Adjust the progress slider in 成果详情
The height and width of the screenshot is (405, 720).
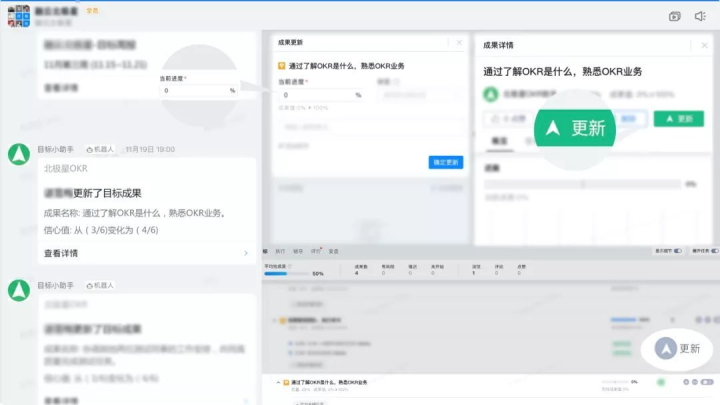click(583, 184)
